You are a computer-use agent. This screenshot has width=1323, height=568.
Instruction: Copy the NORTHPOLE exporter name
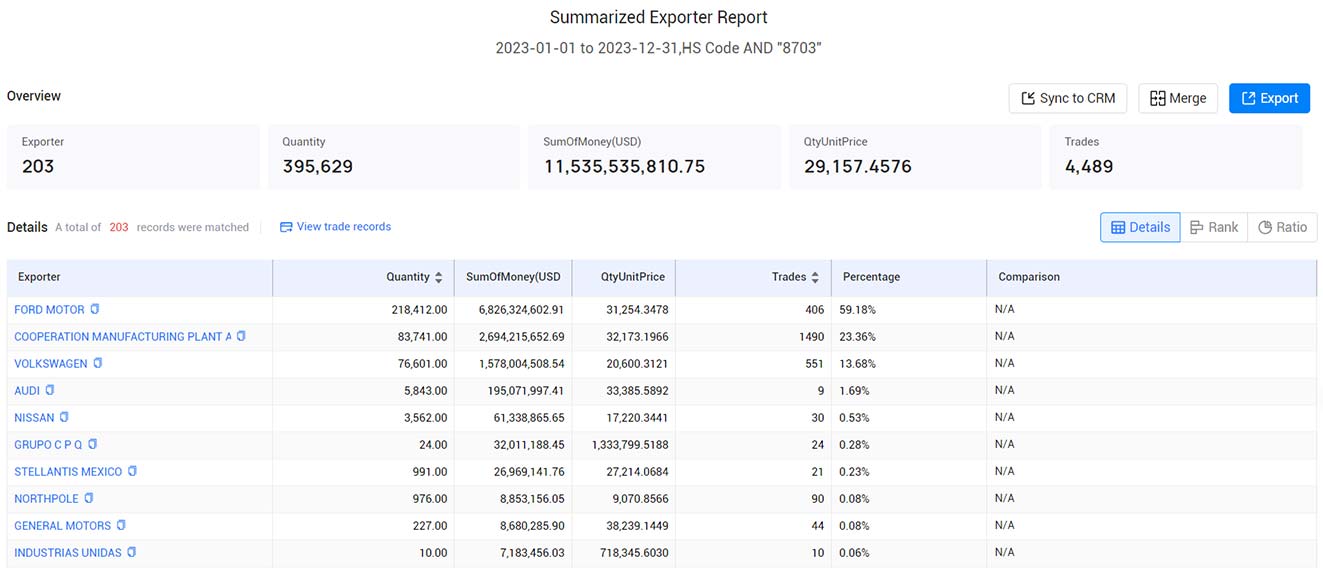click(x=88, y=498)
